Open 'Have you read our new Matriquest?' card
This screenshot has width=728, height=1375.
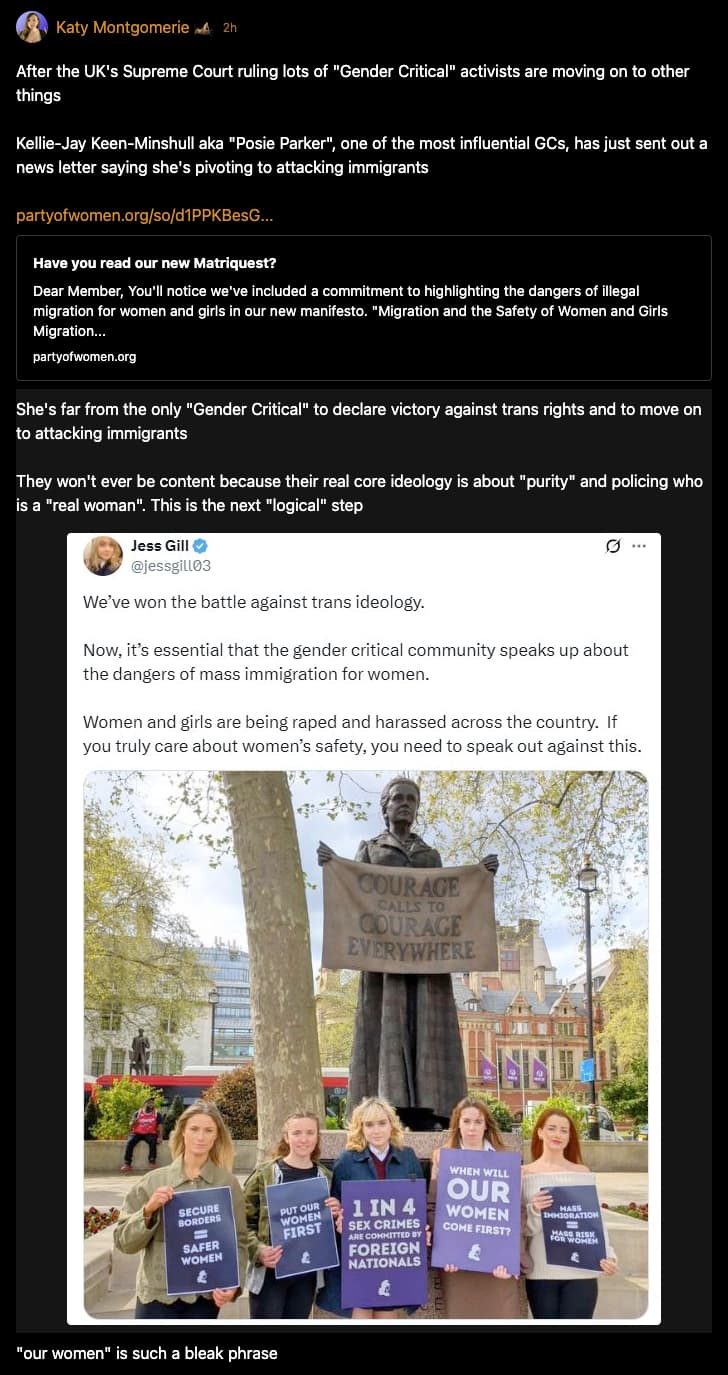pyautogui.click(x=364, y=308)
